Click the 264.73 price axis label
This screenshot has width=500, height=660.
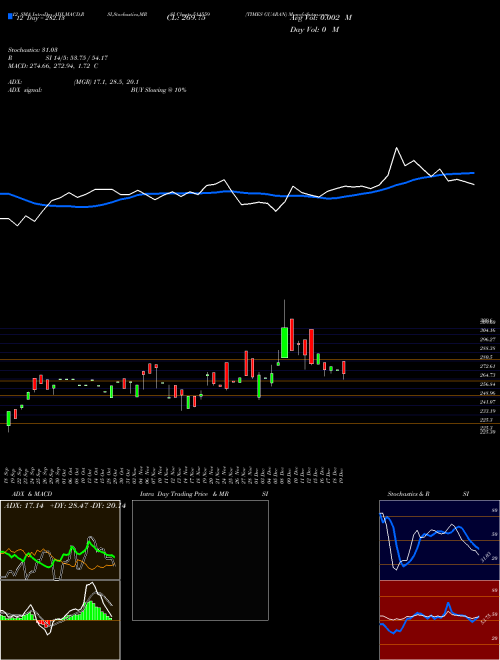(x=488, y=375)
